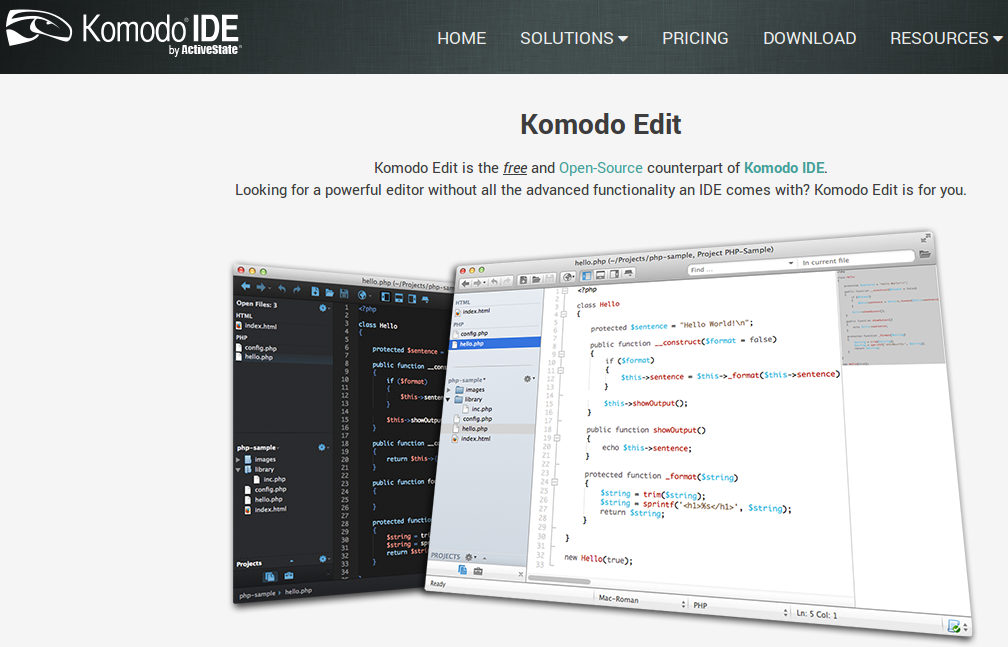Image resolution: width=1008 pixels, height=647 pixels.
Task: Open Open Files gear menu in dark window
Action: 324,308
